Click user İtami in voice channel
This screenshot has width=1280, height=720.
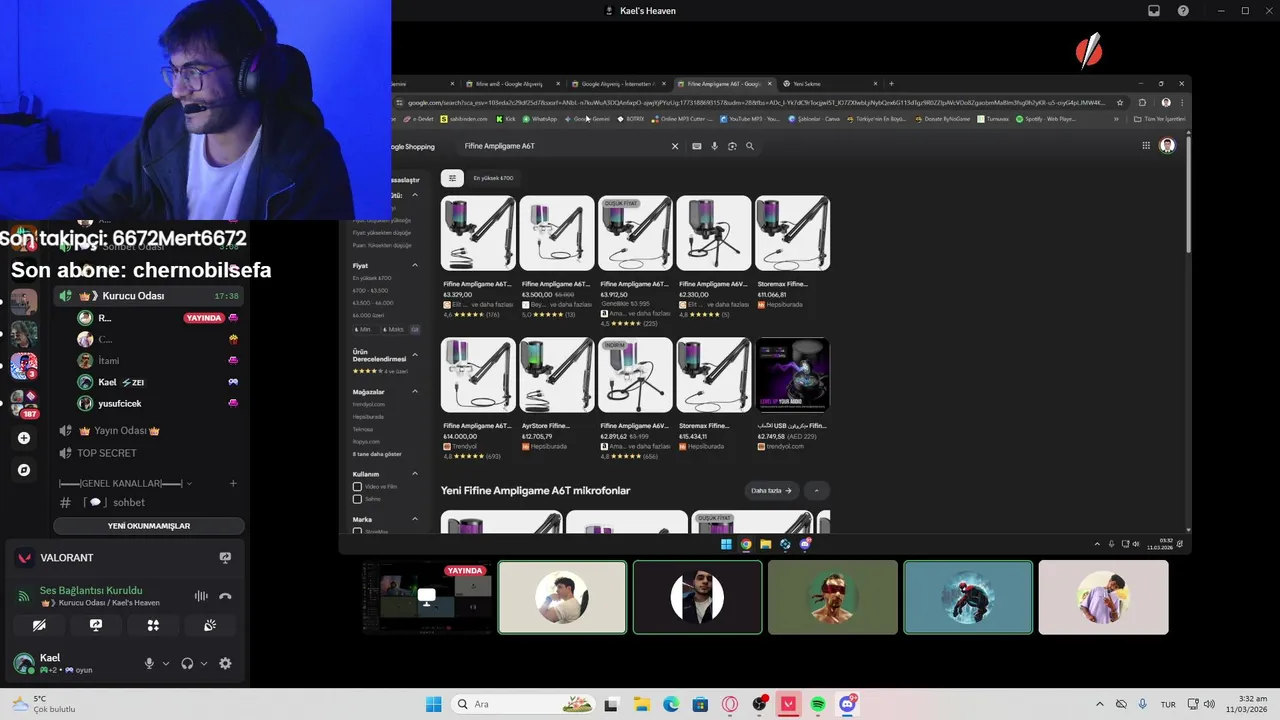pyautogui.click(x=108, y=361)
